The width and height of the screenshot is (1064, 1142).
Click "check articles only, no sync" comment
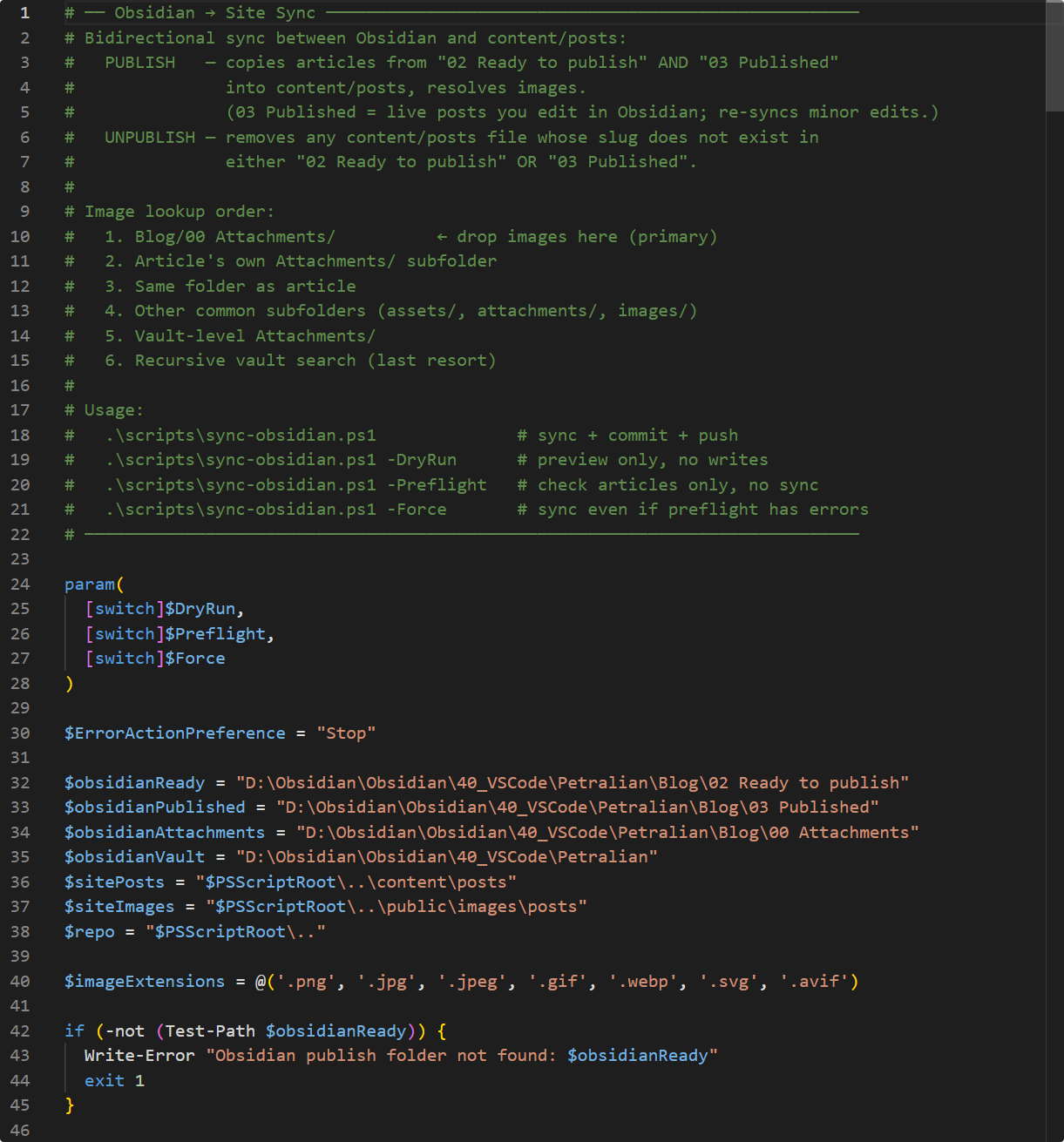(678, 485)
